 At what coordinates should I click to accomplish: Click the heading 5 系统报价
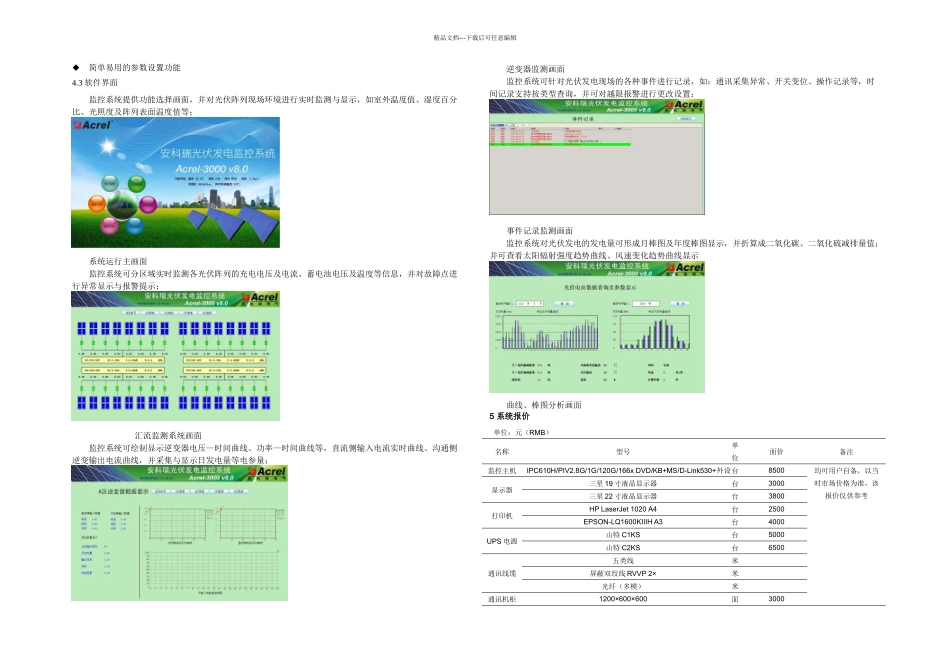click(x=510, y=416)
